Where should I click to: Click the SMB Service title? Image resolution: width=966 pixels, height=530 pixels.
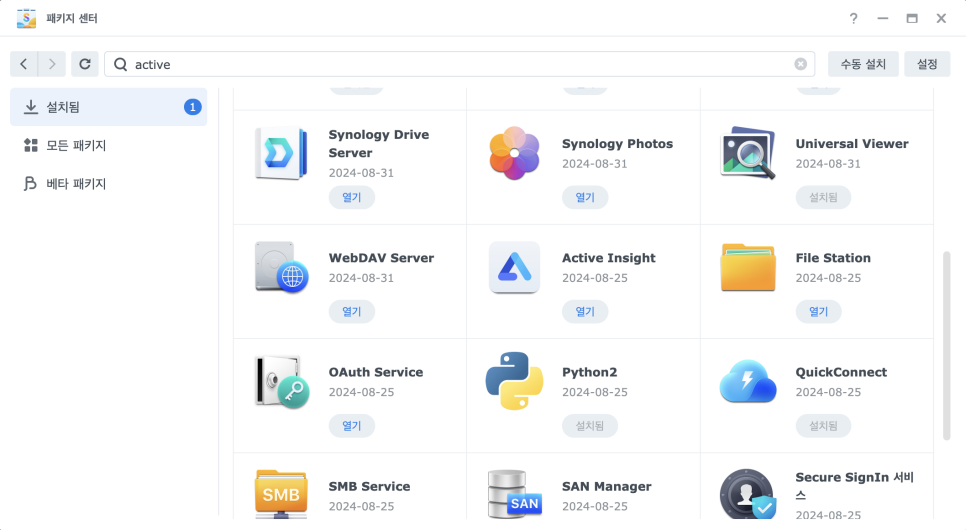tap(369, 486)
